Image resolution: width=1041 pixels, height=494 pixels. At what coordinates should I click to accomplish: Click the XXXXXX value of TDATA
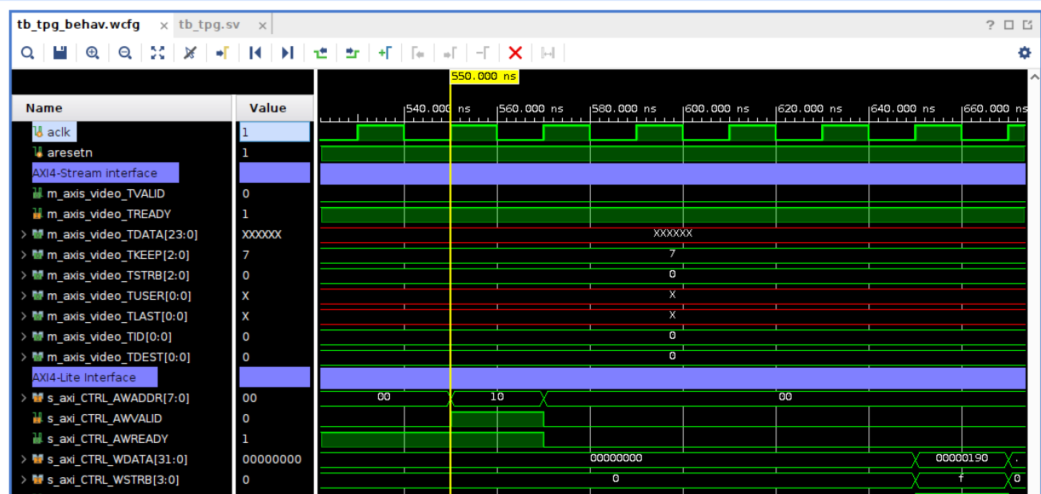point(262,234)
